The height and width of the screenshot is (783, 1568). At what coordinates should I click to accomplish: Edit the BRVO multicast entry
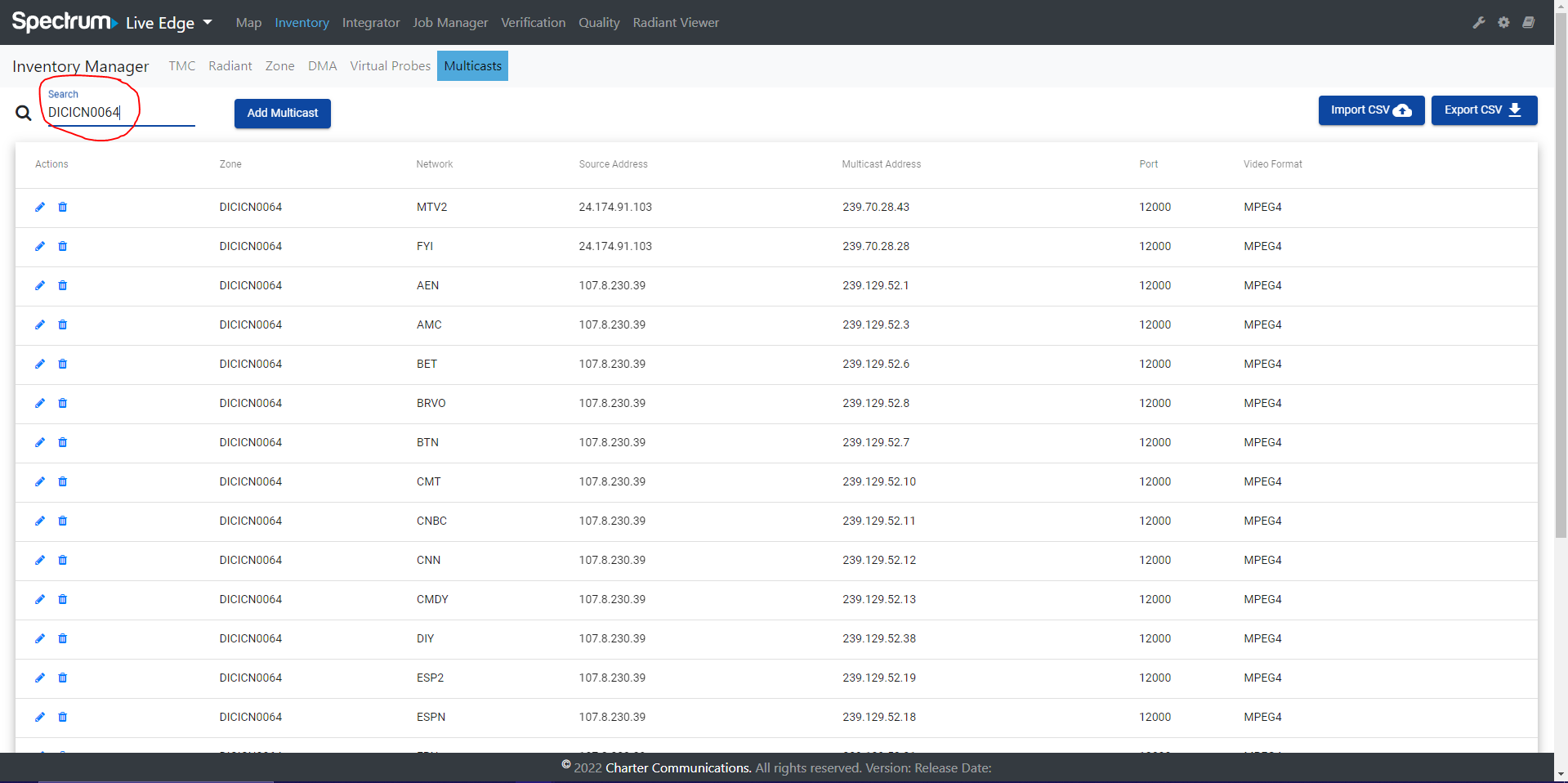pos(40,403)
